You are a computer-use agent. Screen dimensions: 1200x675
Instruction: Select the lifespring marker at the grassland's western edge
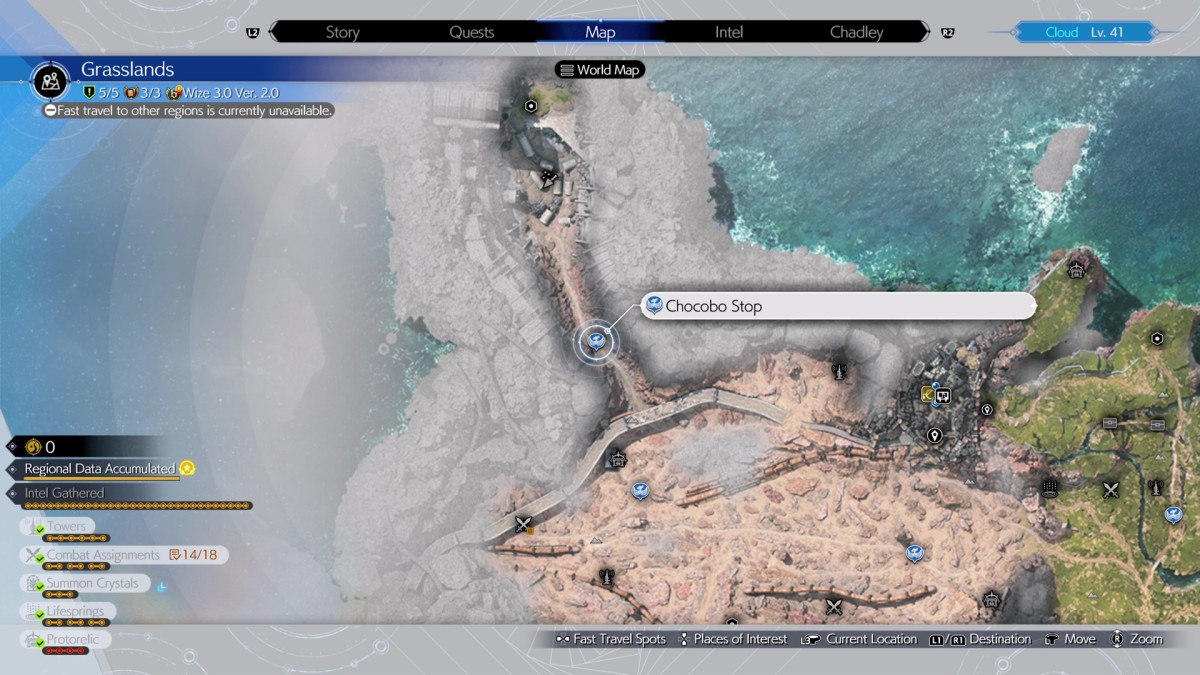tap(1049, 488)
